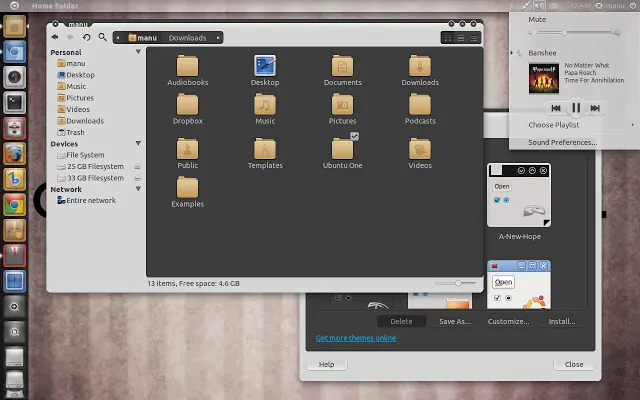Click the Delete theme button

[401, 321]
